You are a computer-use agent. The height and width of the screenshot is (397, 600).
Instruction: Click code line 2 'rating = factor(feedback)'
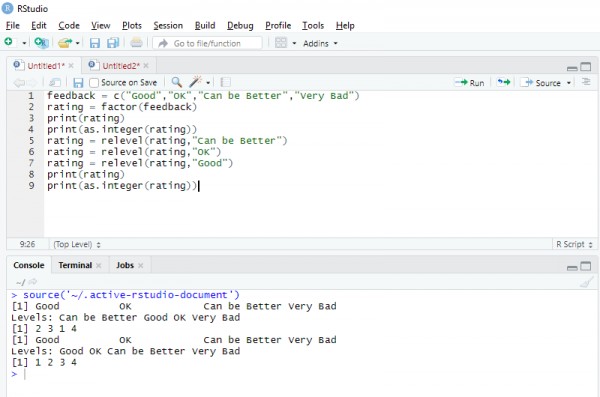[x=122, y=107]
